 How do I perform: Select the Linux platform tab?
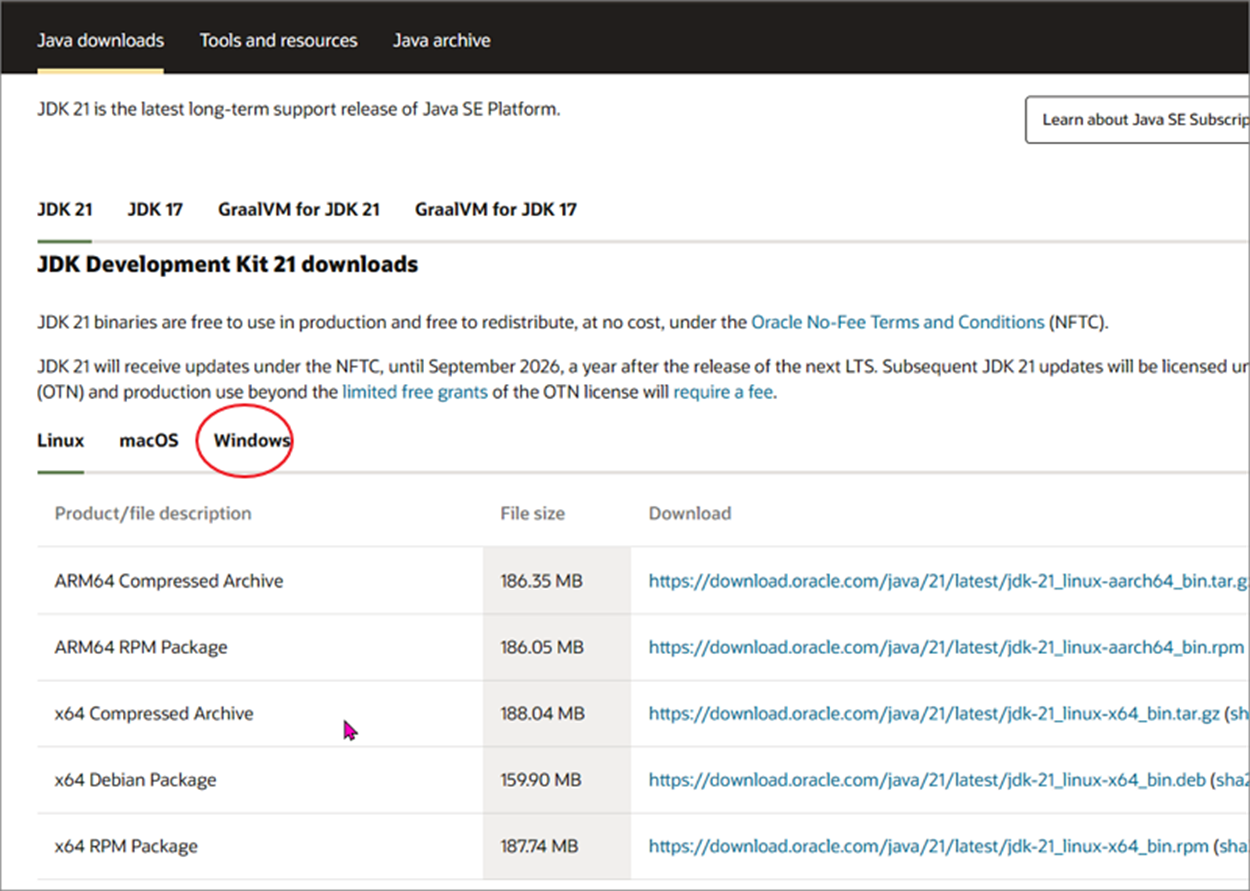click(61, 441)
